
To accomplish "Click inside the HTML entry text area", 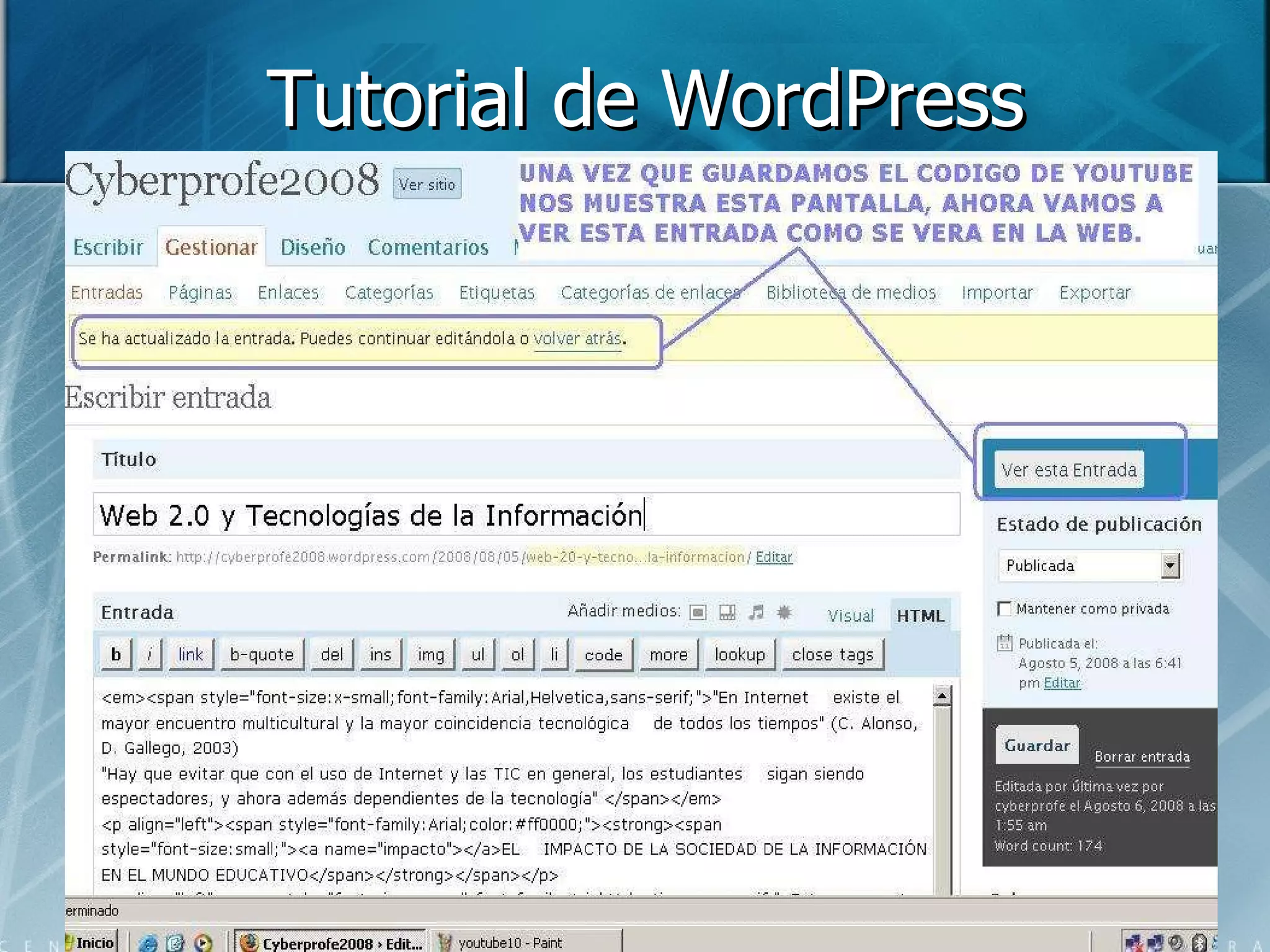I will coord(513,787).
